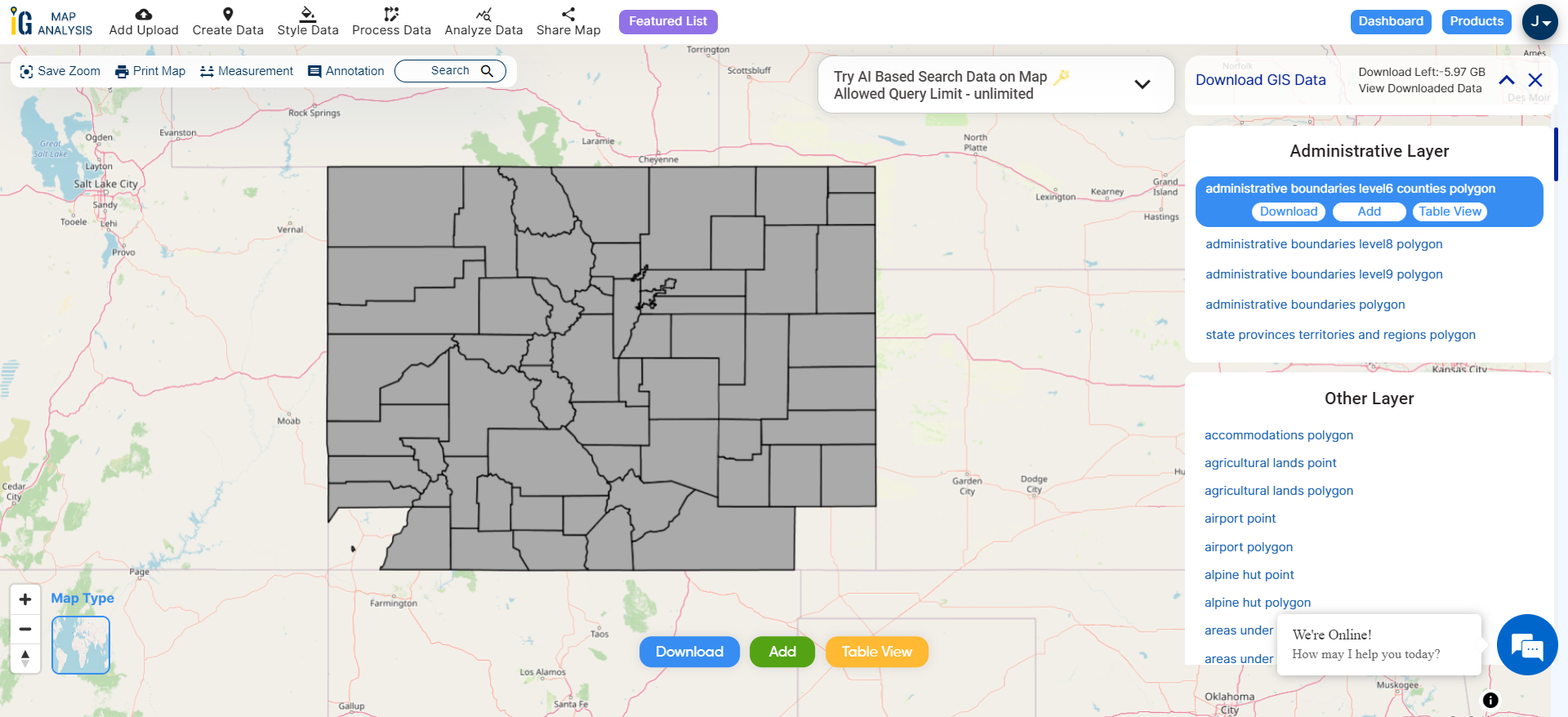Select airport point layer
This screenshot has width=1568, height=717.
[1240, 519]
